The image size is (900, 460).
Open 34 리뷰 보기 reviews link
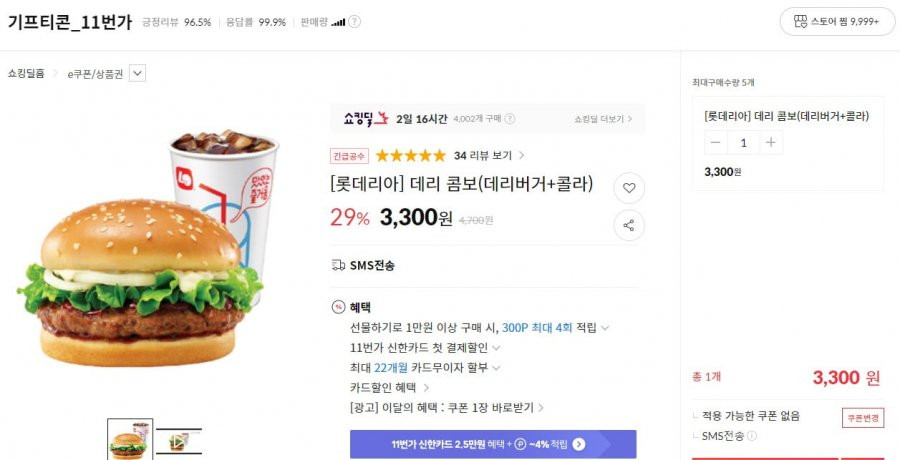pos(488,156)
